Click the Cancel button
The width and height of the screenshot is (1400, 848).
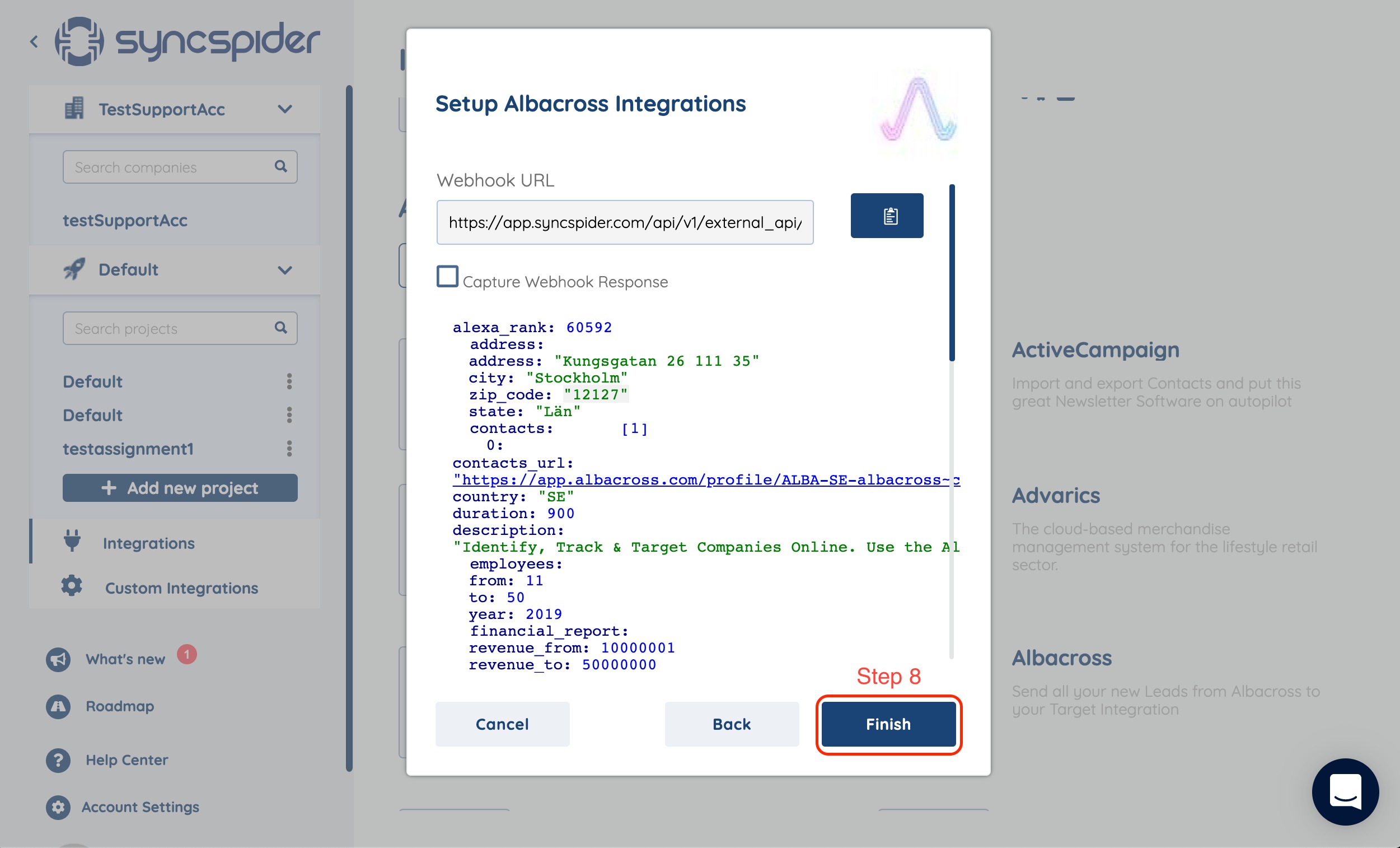click(502, 724)
